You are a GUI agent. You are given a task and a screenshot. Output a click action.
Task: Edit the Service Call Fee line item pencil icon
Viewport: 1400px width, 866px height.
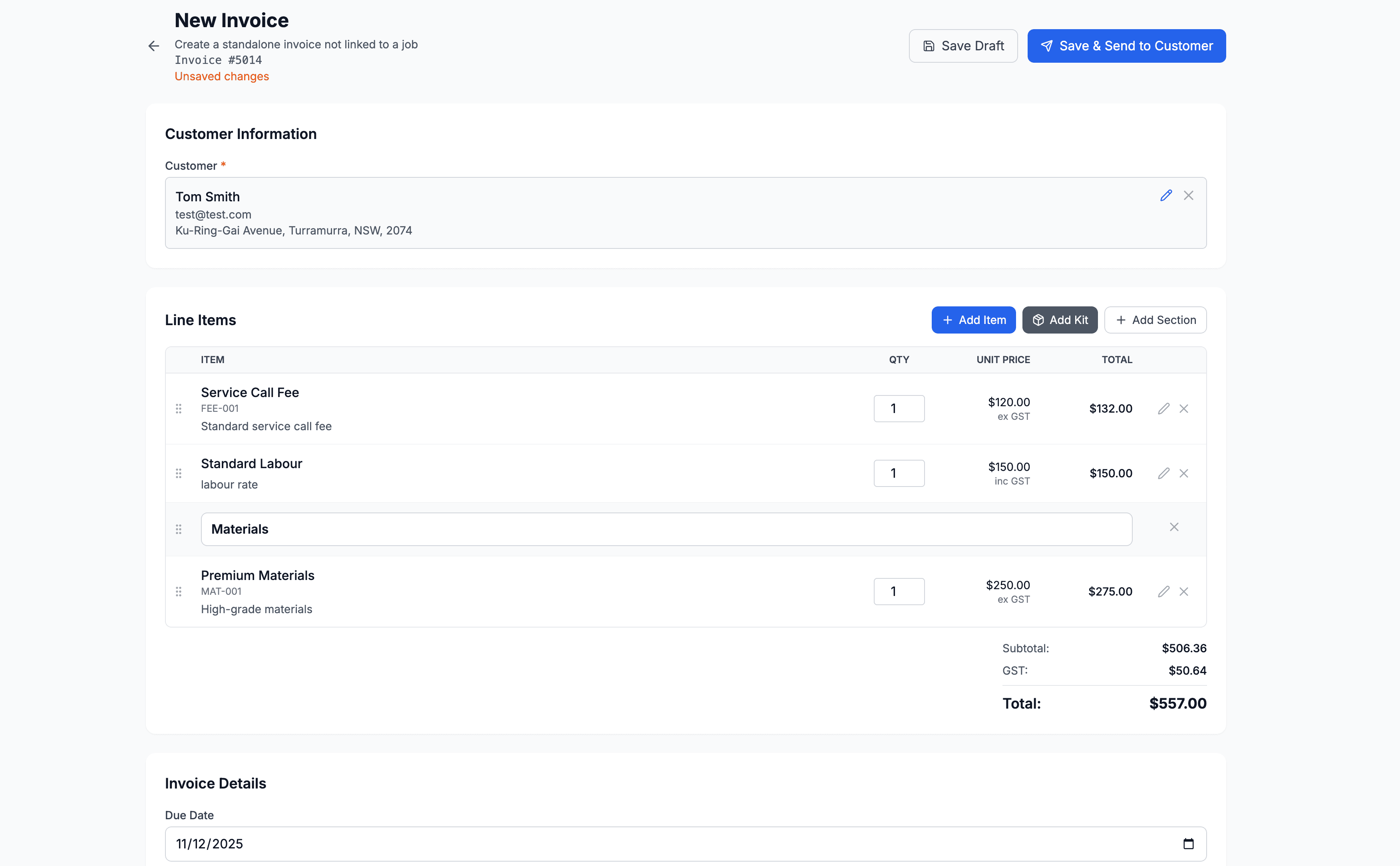pyautogui.click(x=1163, y=408)
